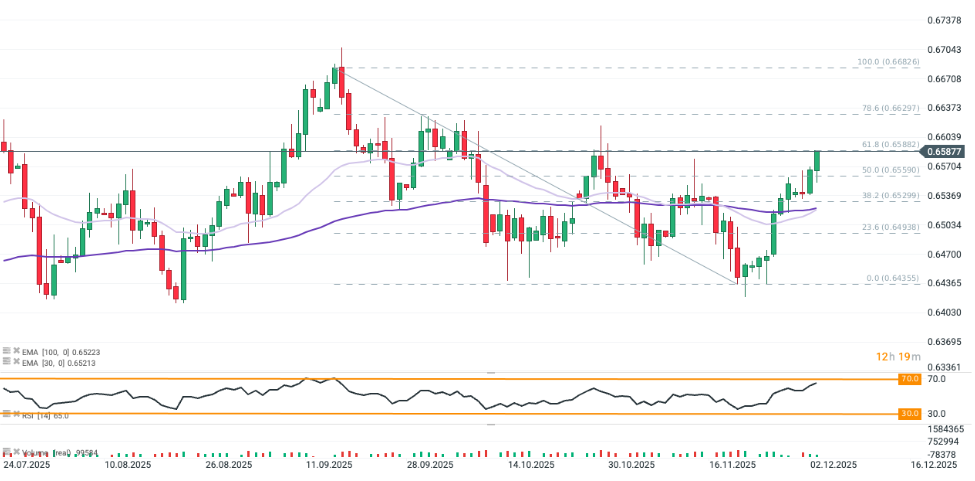
Task: Click the current price label 0.65877
Action: click(945, 151)
